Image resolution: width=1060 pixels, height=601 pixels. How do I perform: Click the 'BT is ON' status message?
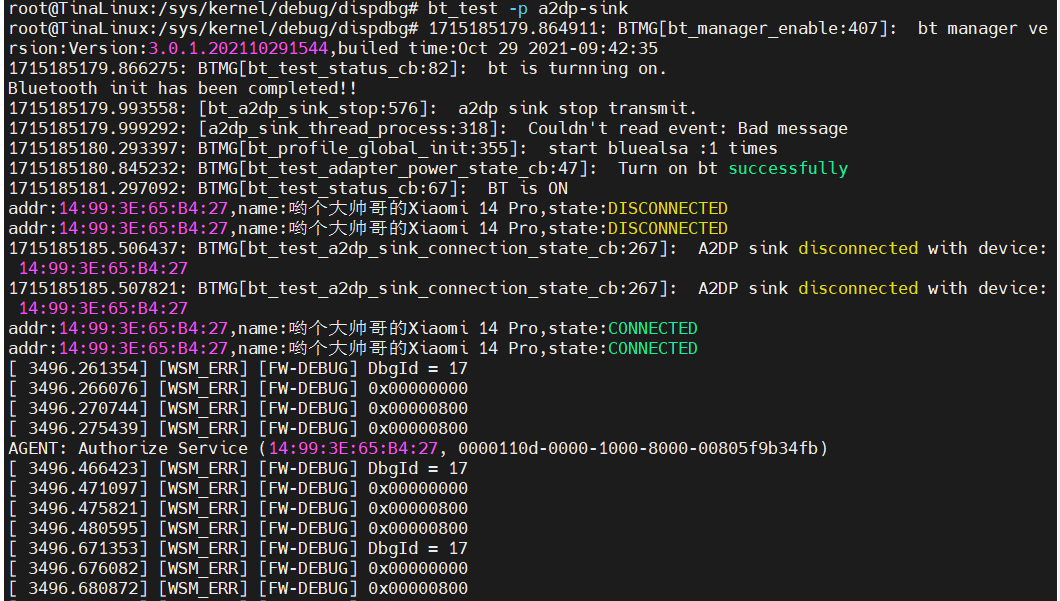click(x=528, y=189)
